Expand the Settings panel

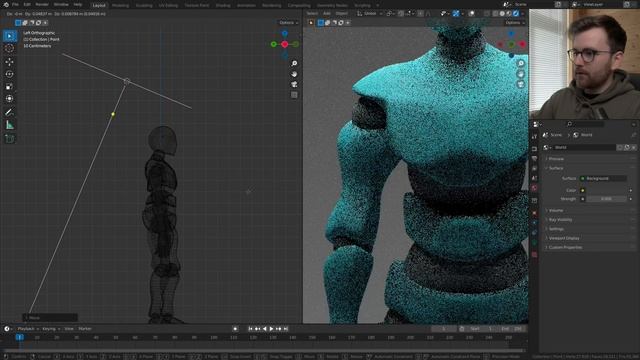(590, 229)
